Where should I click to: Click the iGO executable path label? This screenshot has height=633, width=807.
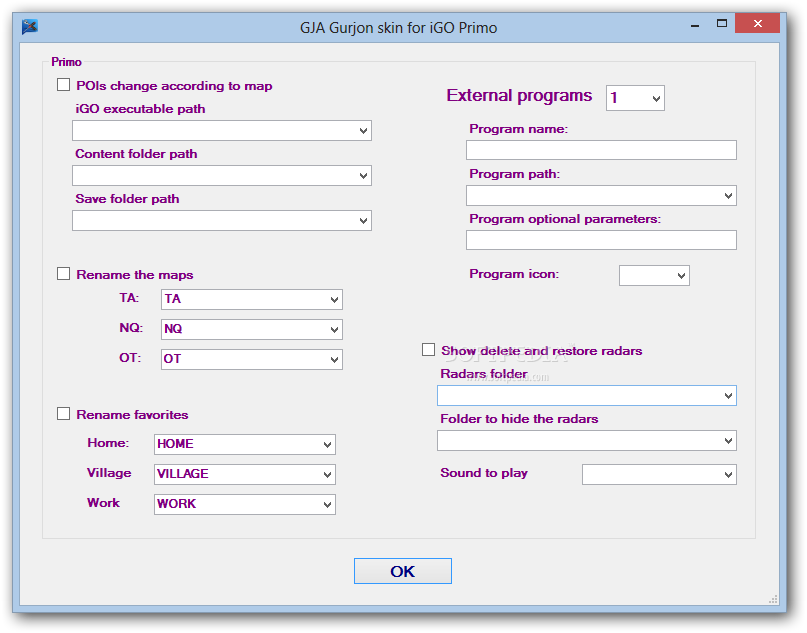140,109
